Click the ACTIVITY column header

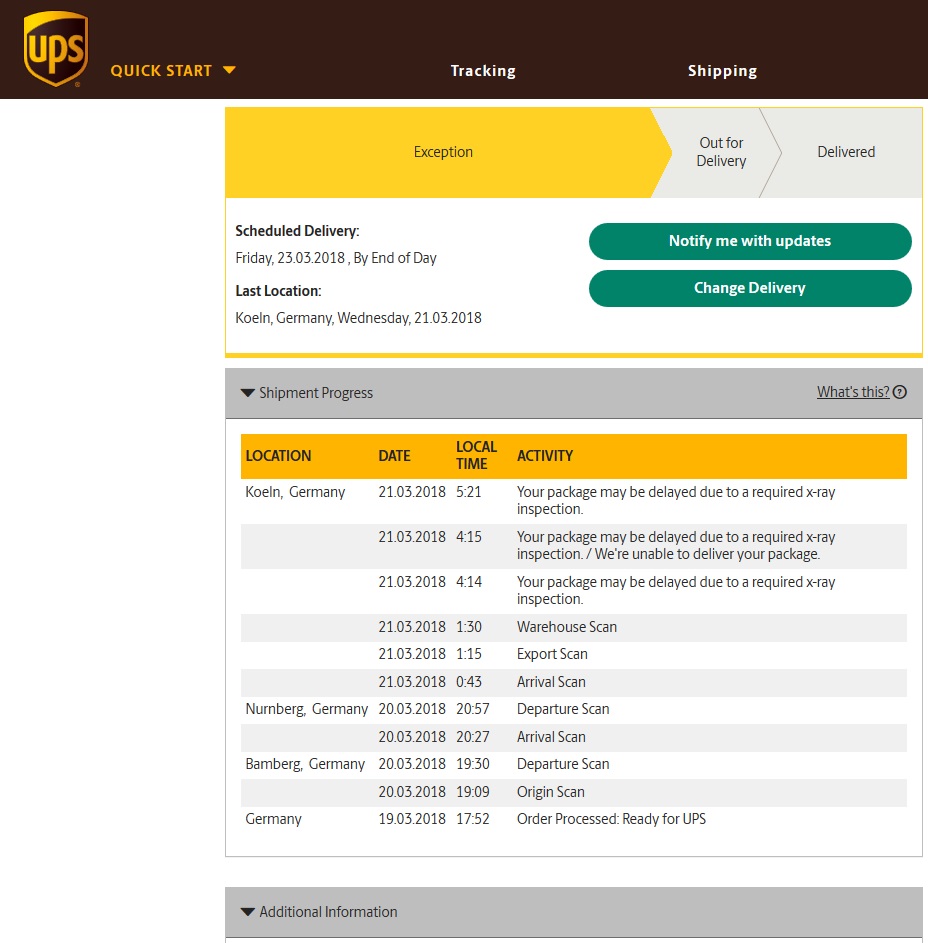coord(545,456)
